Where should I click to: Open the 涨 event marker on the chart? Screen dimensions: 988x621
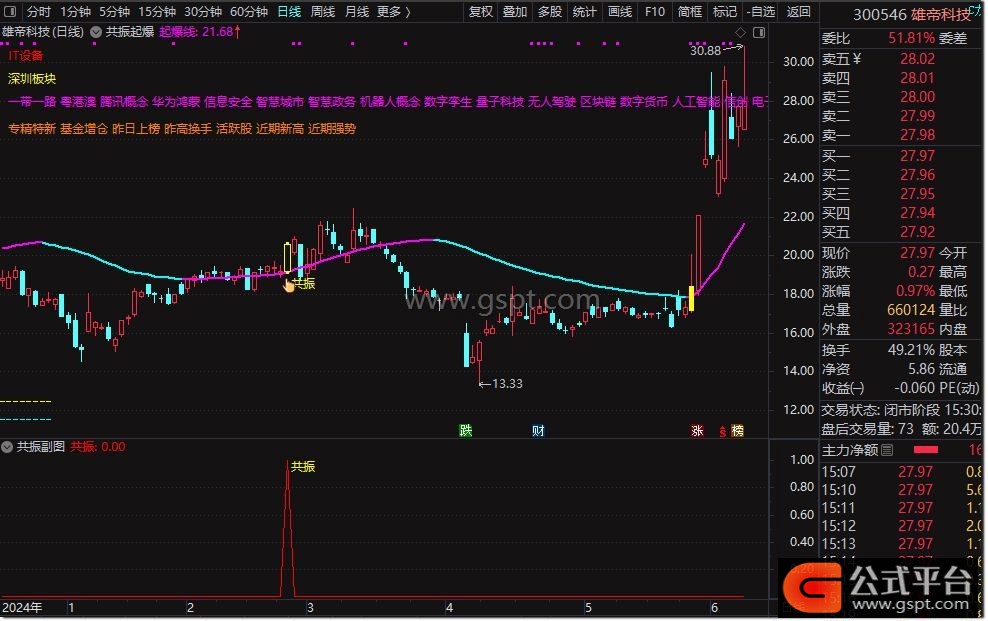point(697,431)
